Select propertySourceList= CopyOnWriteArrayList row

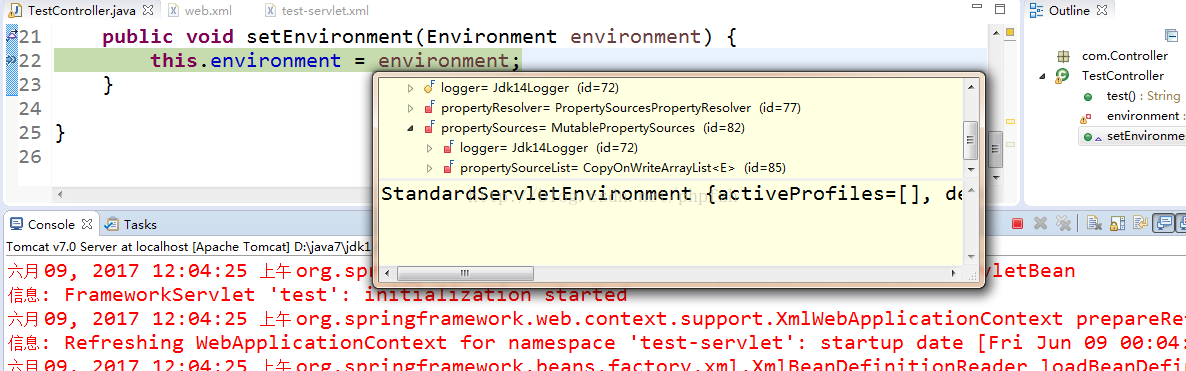tap(622, 167)
